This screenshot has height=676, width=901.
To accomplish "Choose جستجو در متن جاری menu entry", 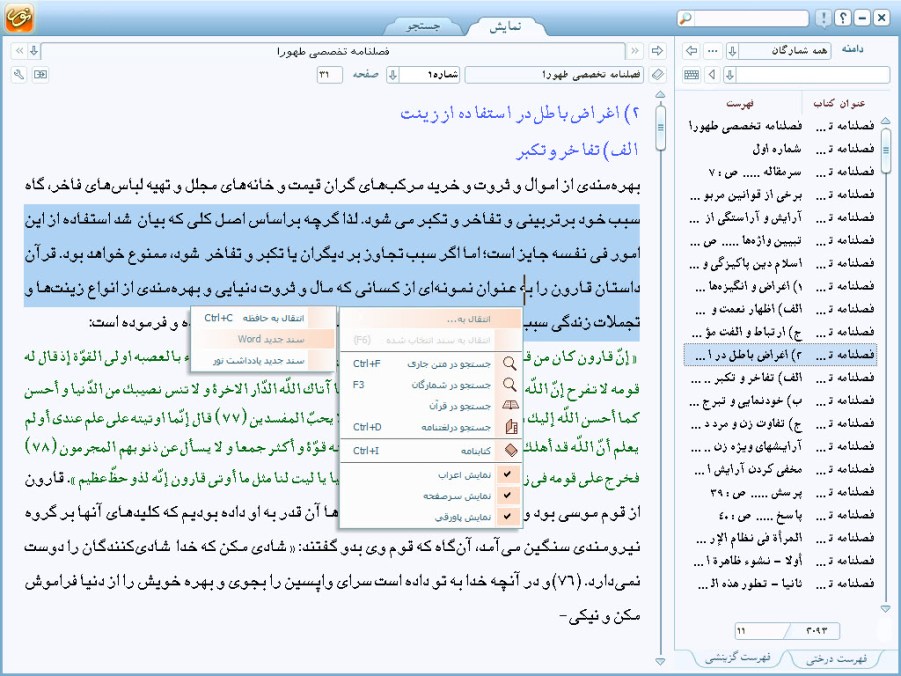I will coord(431,363).
